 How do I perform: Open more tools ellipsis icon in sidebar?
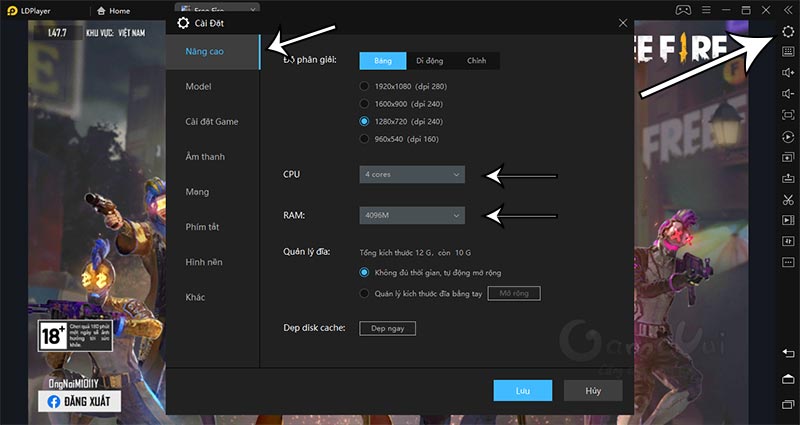click(x=788, y=262)
